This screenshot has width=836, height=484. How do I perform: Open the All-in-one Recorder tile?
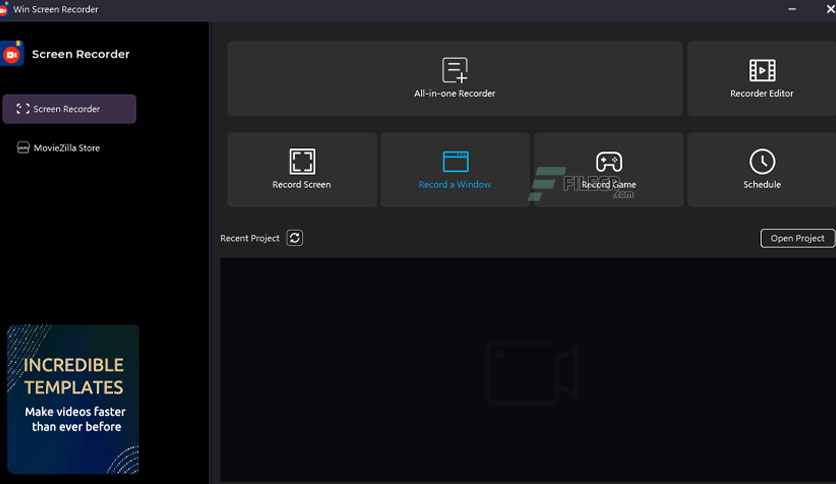tap(455, 78)
